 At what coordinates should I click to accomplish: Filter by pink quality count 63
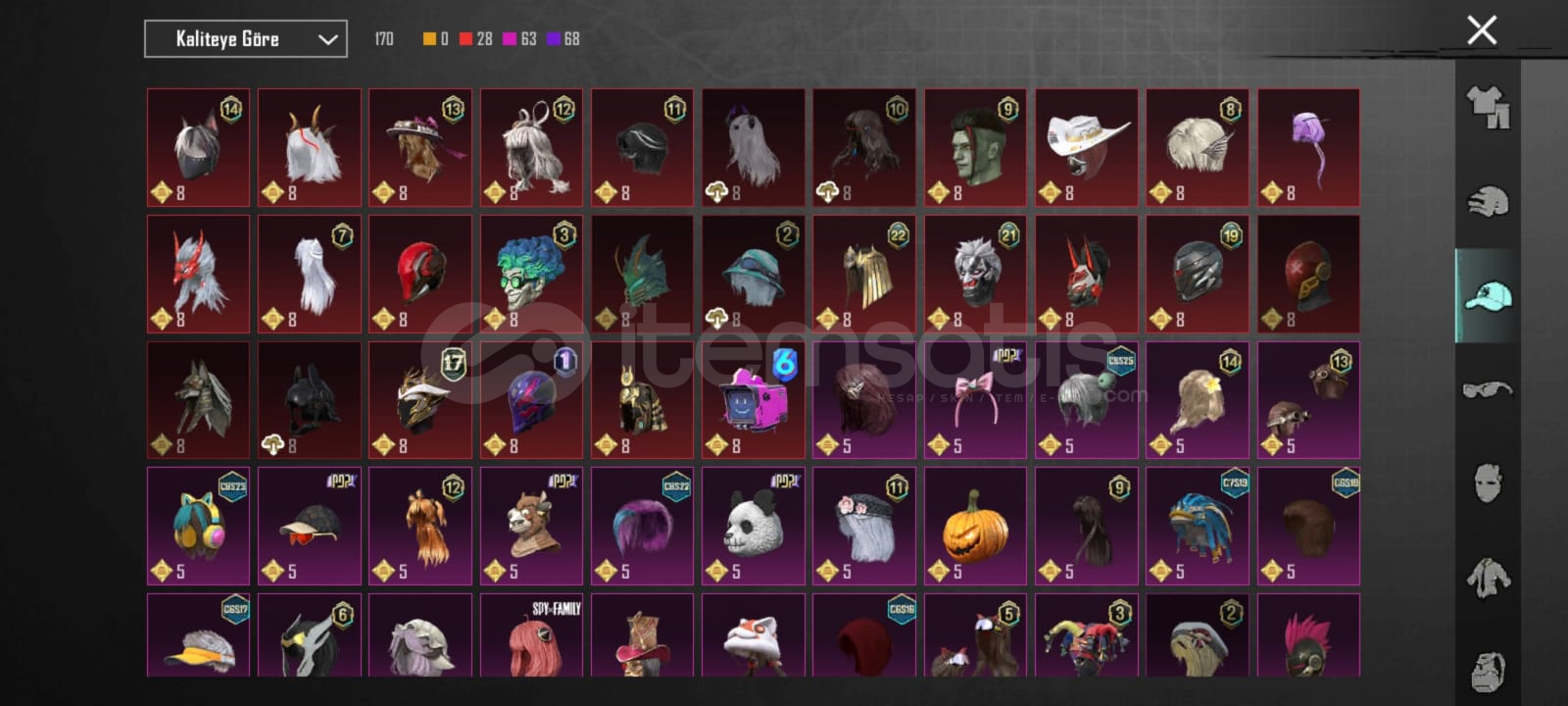pyautogui.click(x=519, y=39)
